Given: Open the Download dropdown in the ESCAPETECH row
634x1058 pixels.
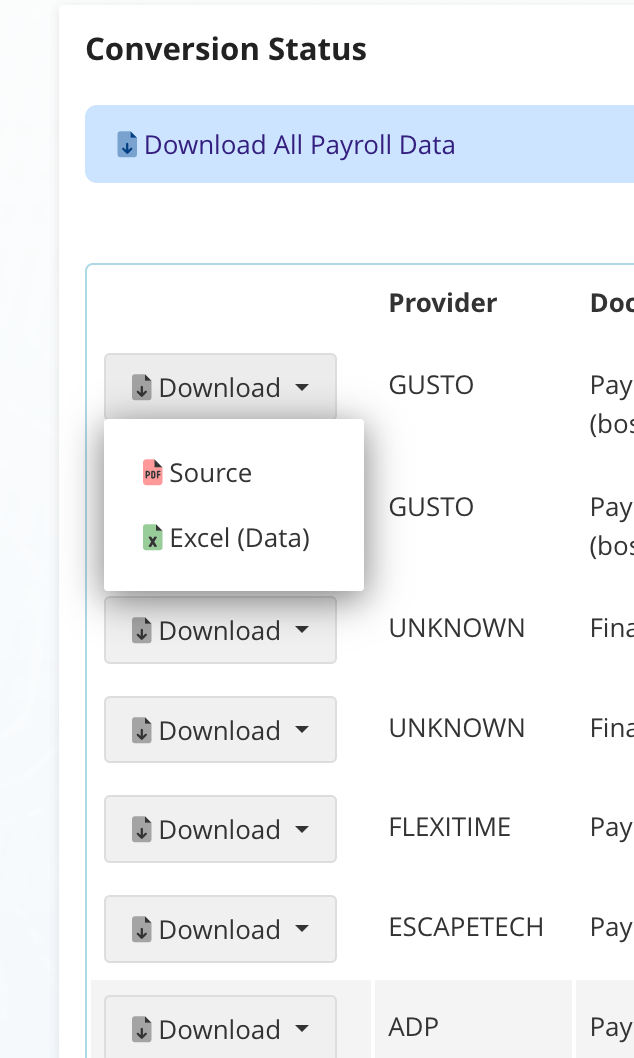Looking at the screenshot, I should tap(221, 929).
